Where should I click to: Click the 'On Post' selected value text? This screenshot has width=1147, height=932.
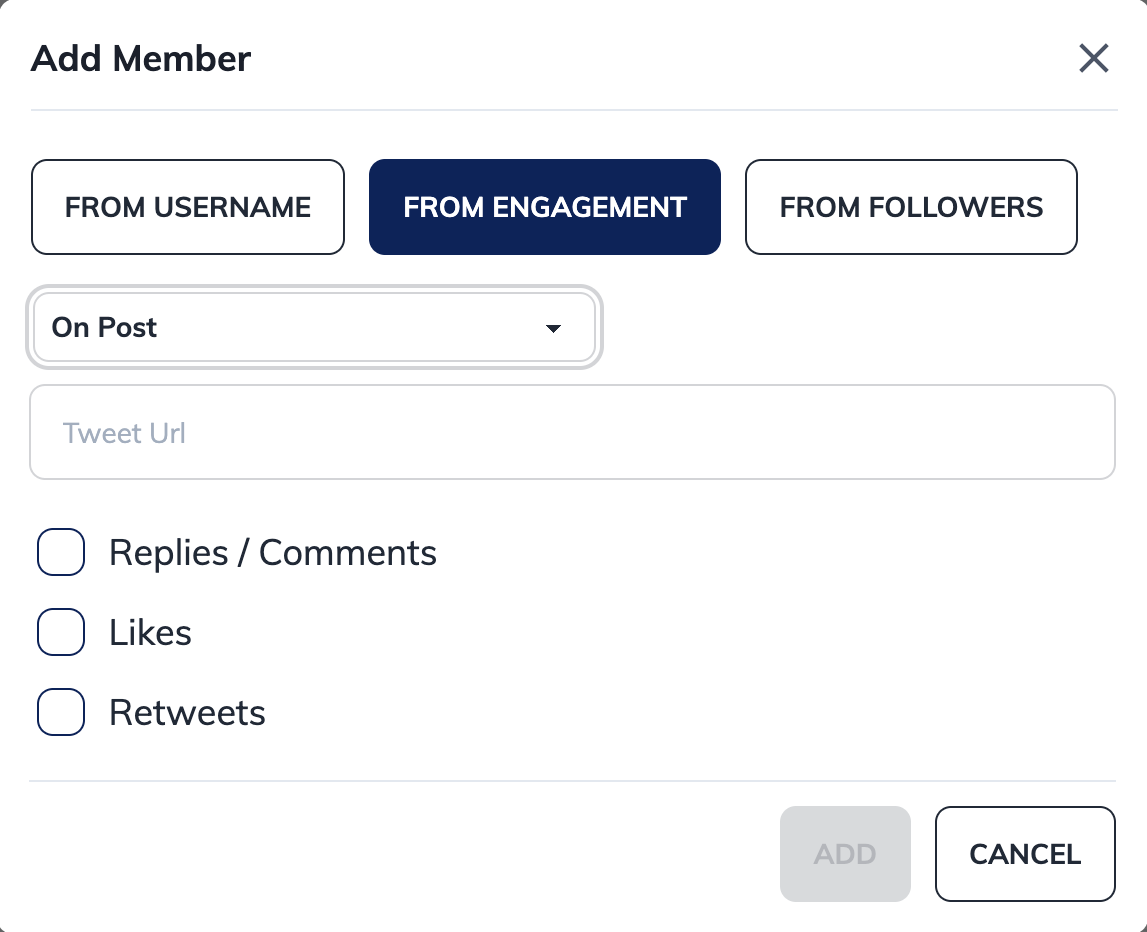[105, 328]
